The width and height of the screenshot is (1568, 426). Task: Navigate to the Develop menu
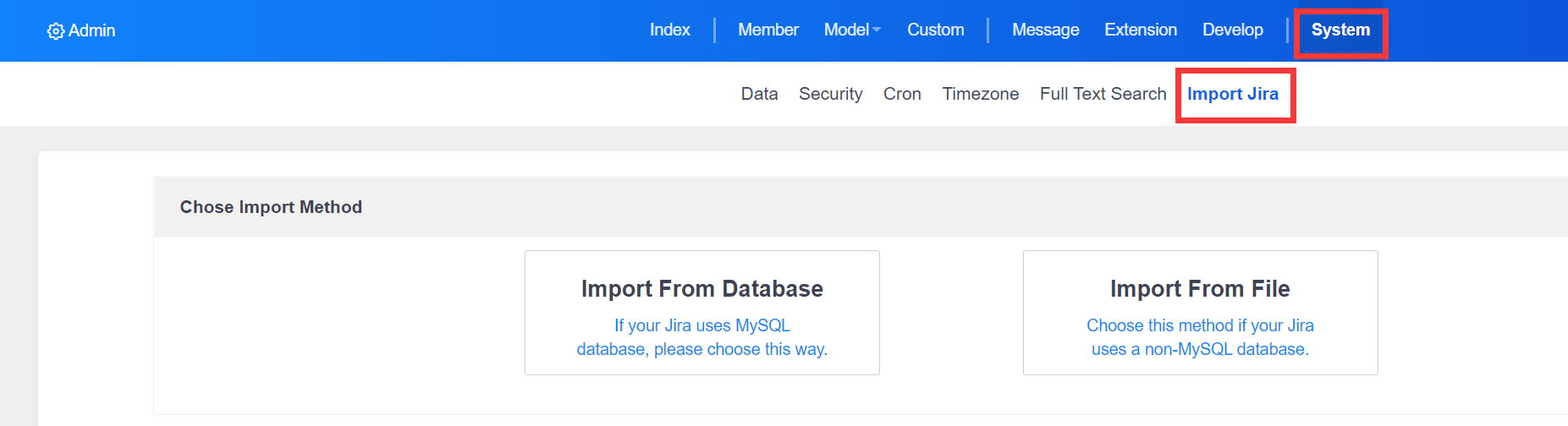coord(1232,30)
